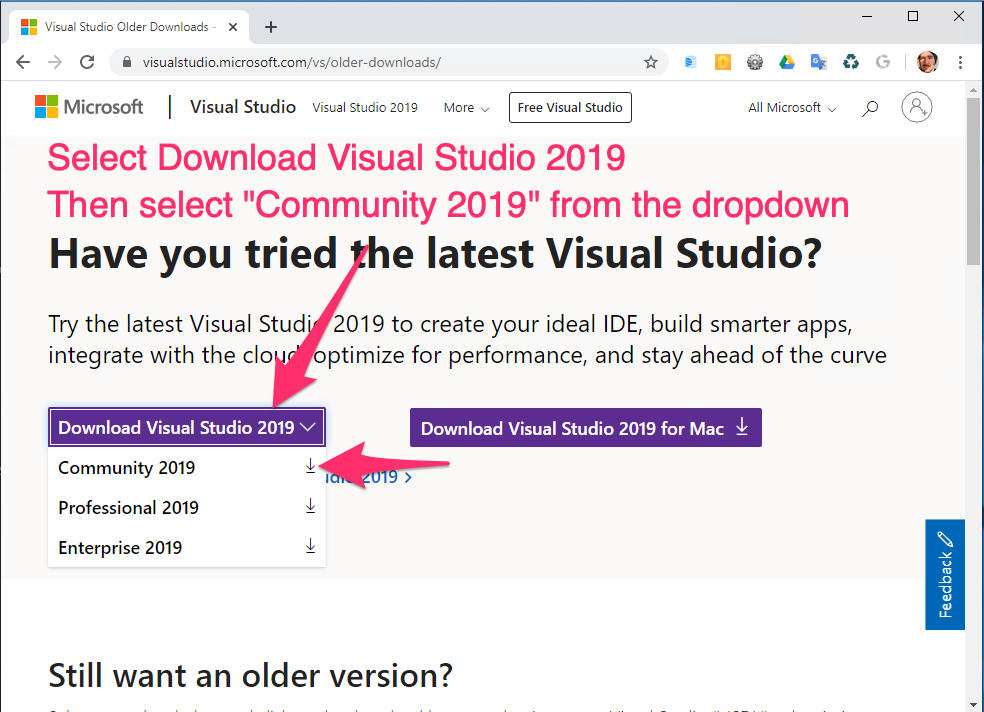Open a new browser tab
This screenshot has width=984, height=712.
[x=271, y=27]
